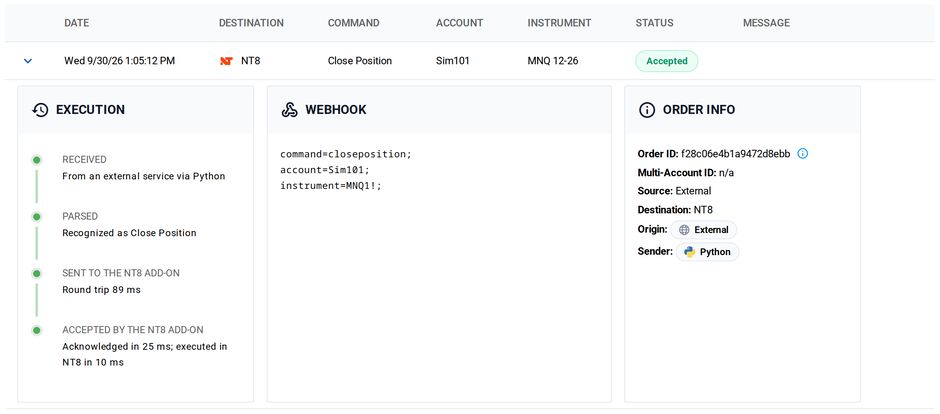940x414 pixels.
Task: Click From an external service via Python
Action: (x=144, y=177)
